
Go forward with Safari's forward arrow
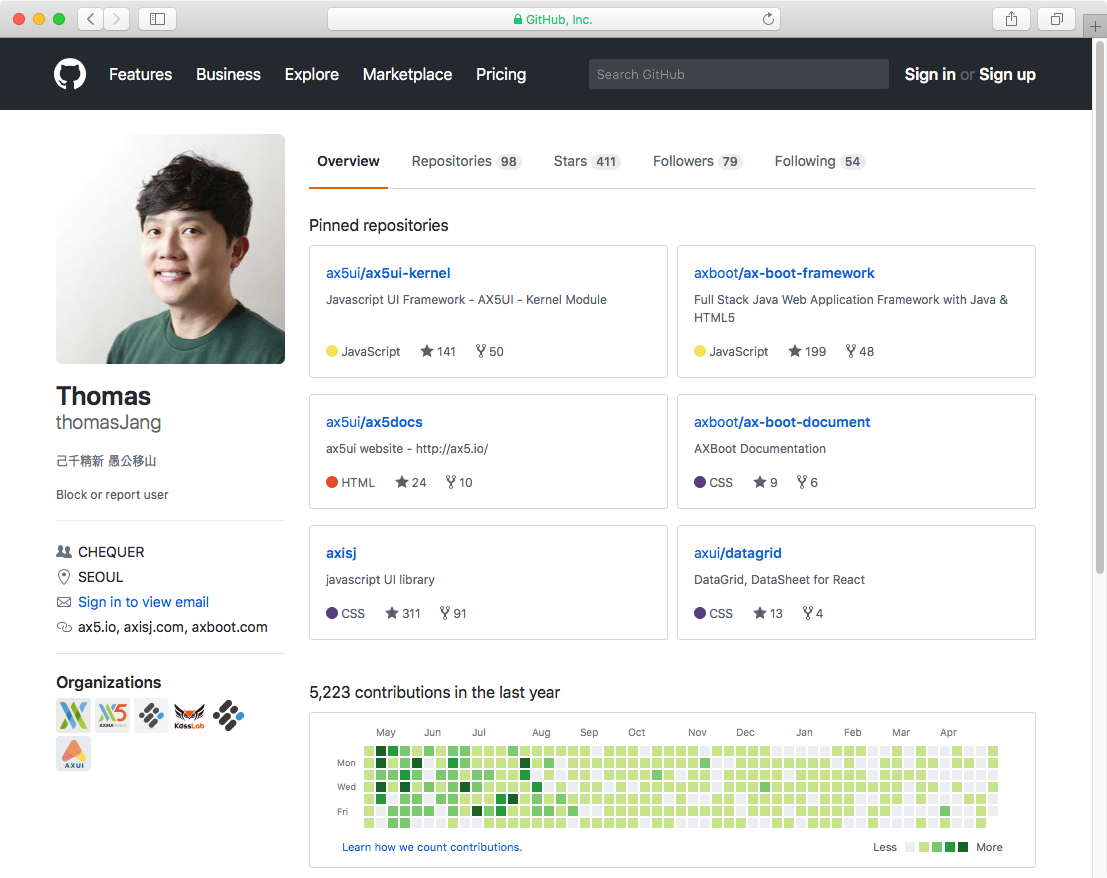pyautogui.click(x=116, y=19)
